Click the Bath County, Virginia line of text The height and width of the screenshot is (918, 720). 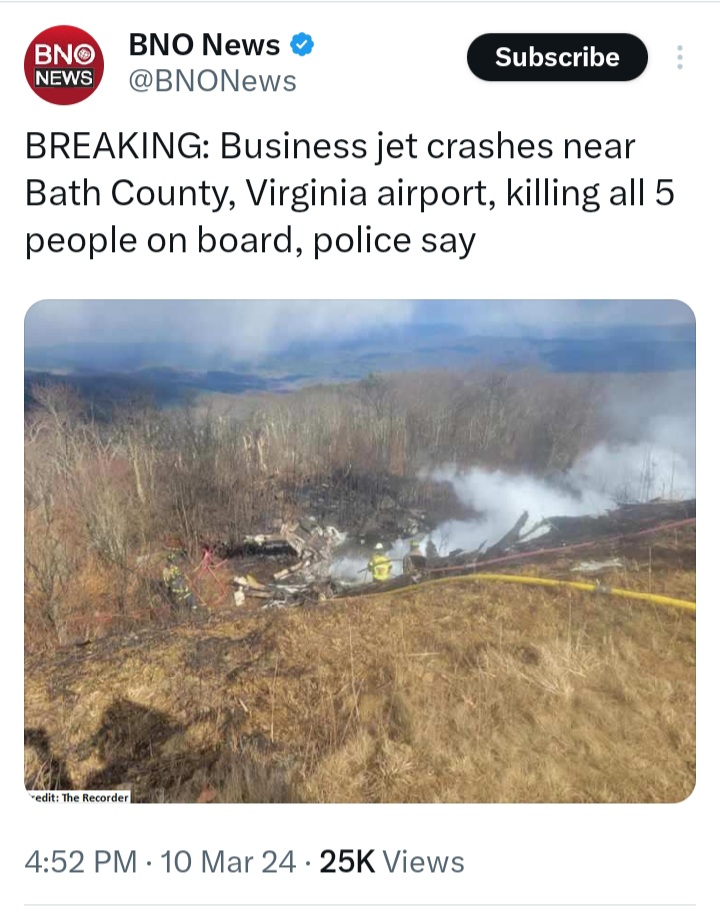[349, 193]
